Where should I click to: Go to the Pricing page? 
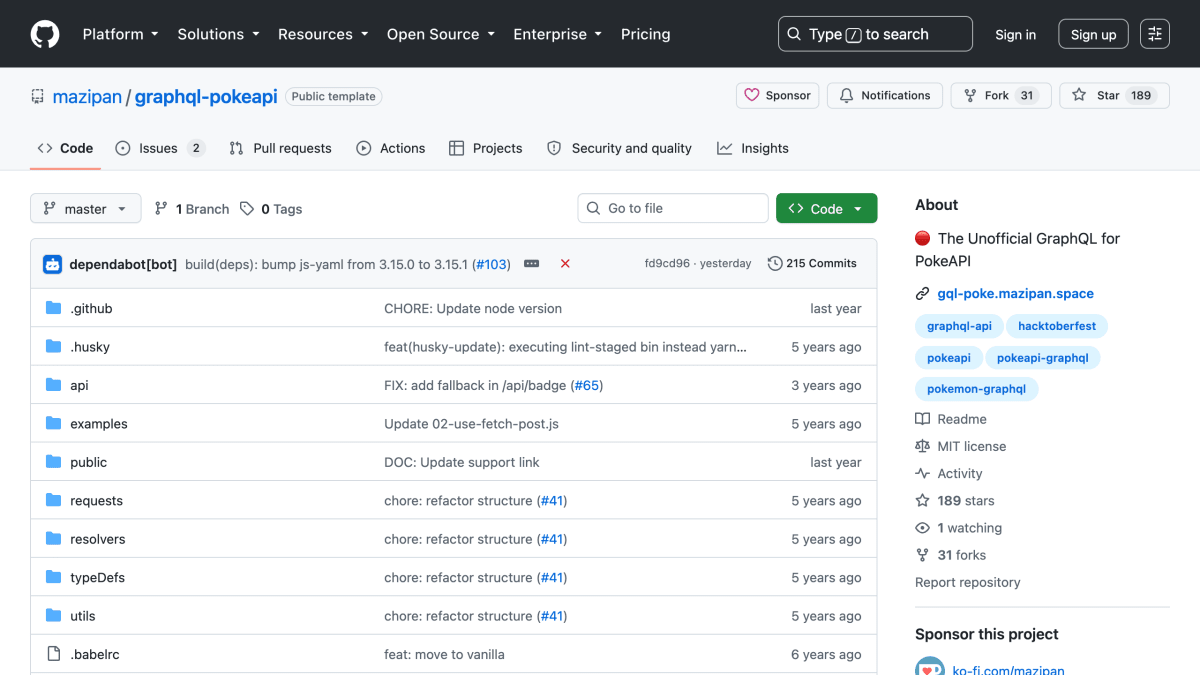[645, 34]
